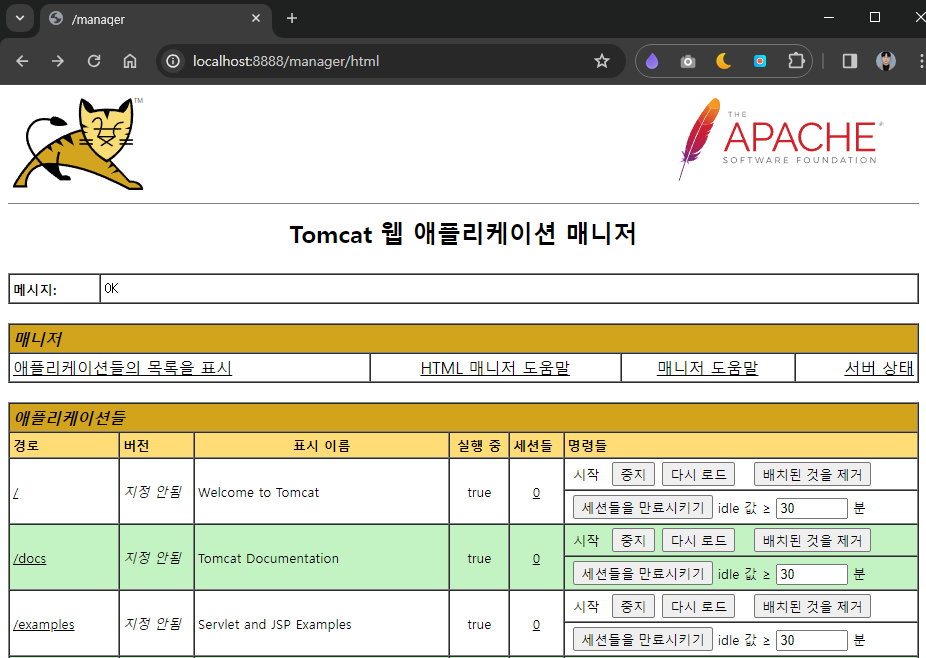Open 애플리케이션들의 목록을 표시 link
The height and width of the screenshot is (658, 926).
[123, 368]
